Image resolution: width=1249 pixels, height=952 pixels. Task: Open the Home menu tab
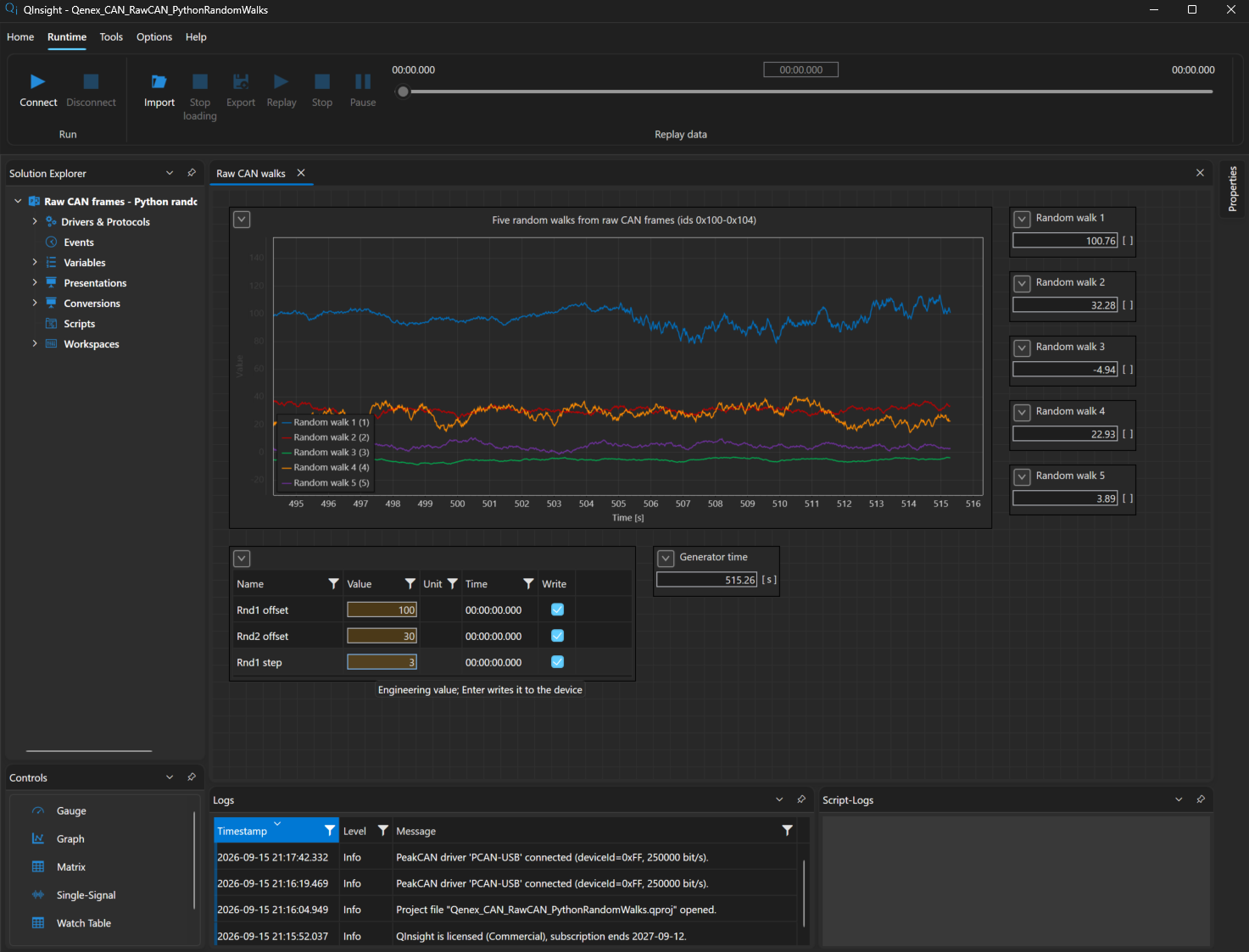20,37
